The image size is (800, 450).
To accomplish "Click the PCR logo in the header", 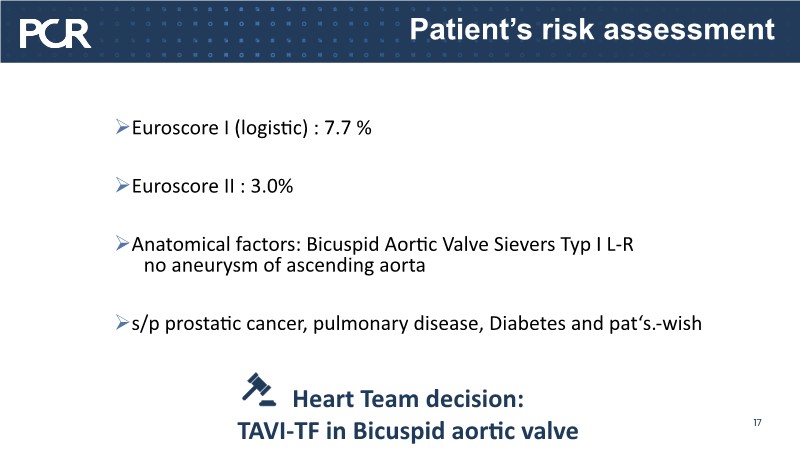I will point(56,34).
